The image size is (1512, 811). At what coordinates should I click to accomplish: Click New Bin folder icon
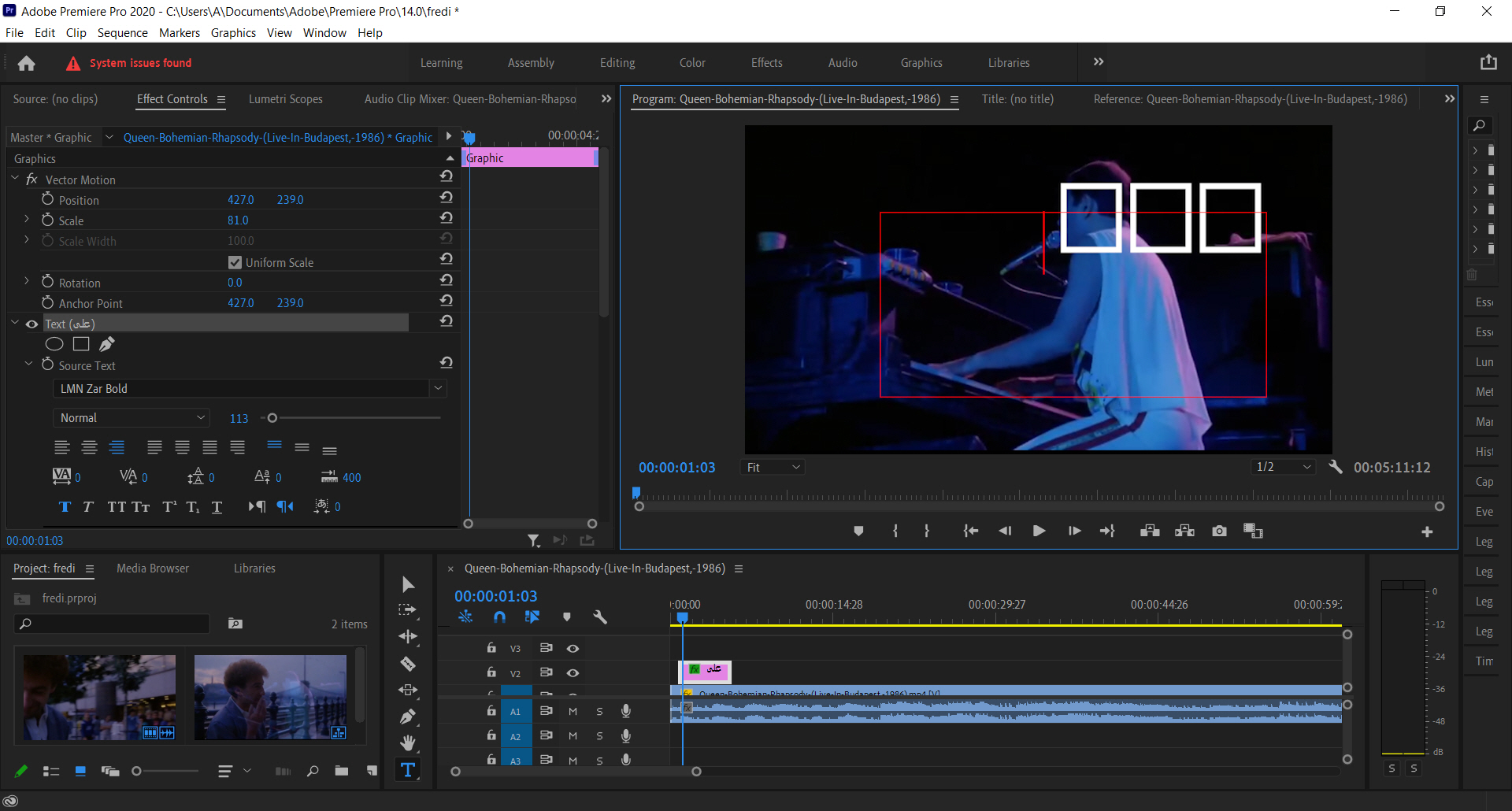[341, 771]
